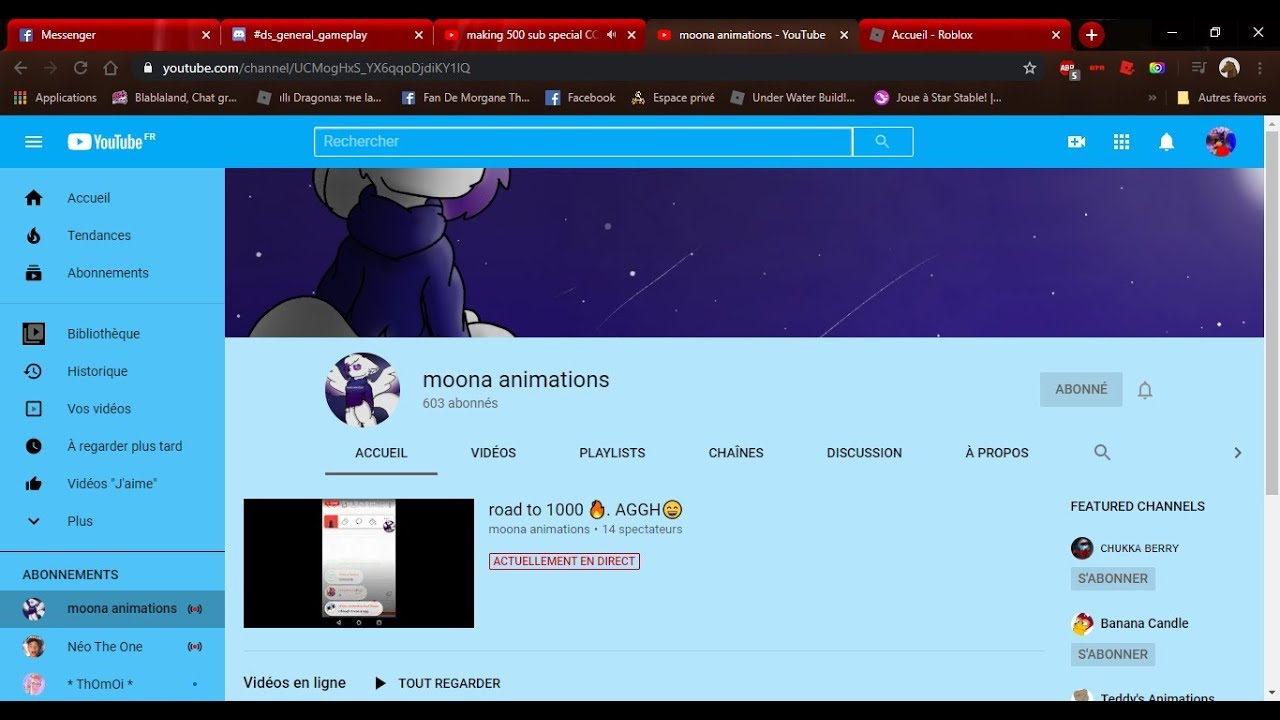Screen dimensions: 1280x720
Task: Click the browser home button icon
Action: click(x=111, y=68)
